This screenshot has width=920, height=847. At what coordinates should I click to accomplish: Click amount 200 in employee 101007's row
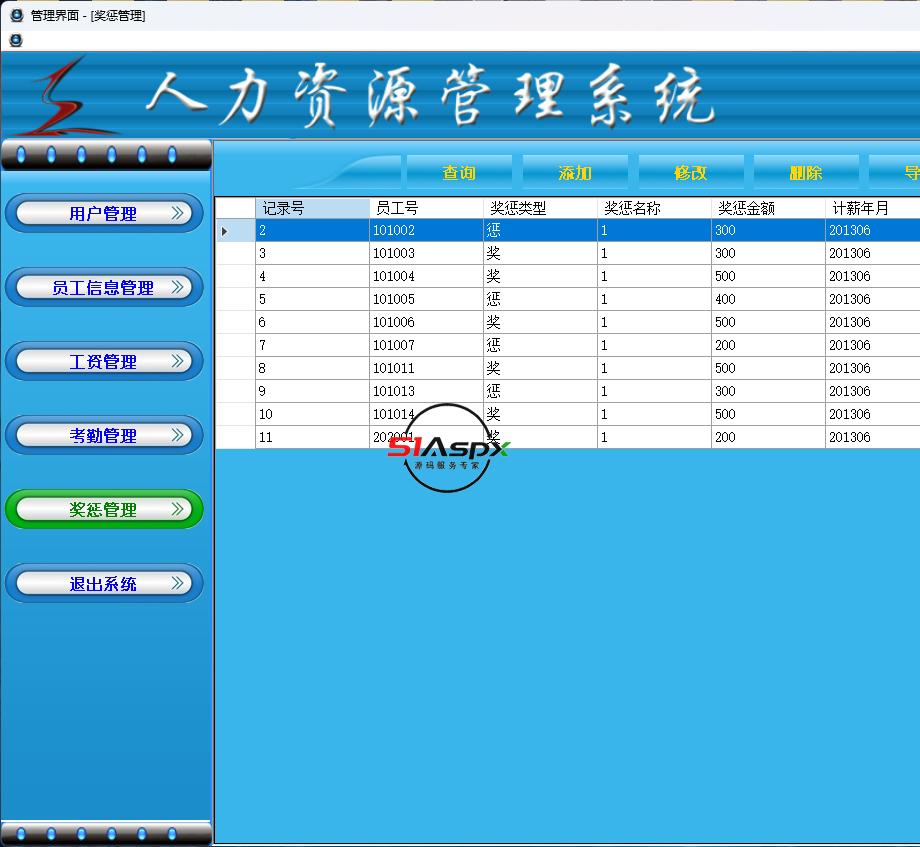767,345
